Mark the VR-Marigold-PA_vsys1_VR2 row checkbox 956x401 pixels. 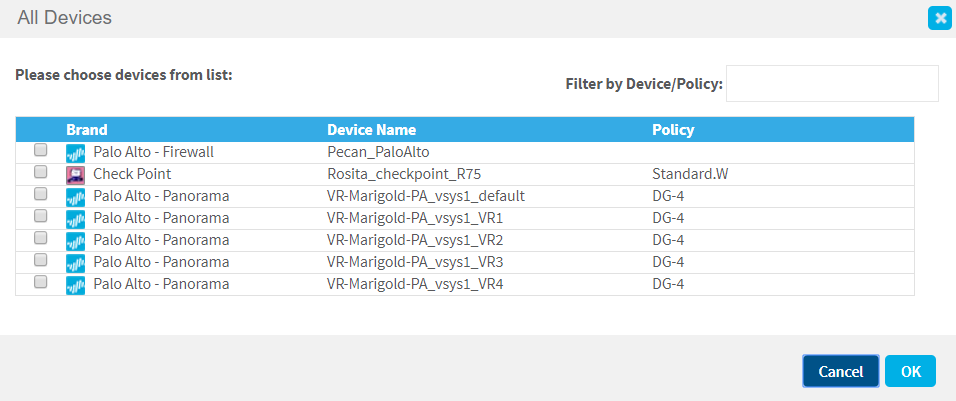point(40,238)
